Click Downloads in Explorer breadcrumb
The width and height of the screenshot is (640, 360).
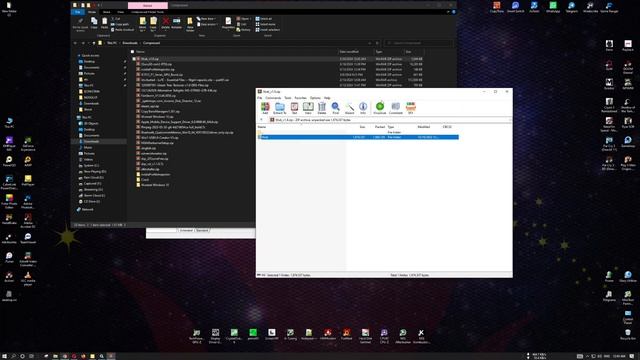pyautogui.click(x=130, y=43)
